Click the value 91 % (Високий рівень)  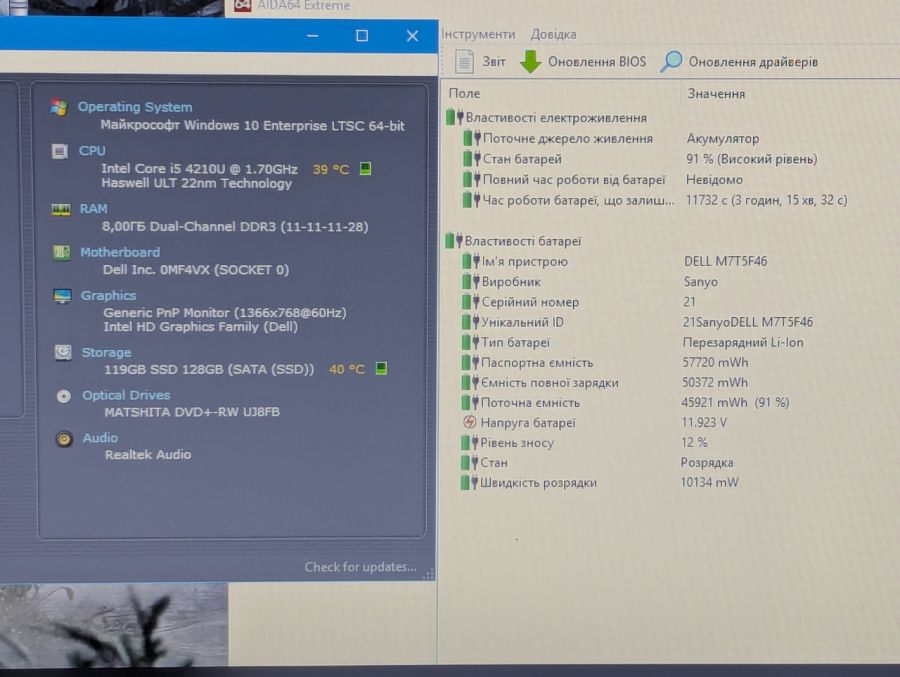(x=751, y=159)
